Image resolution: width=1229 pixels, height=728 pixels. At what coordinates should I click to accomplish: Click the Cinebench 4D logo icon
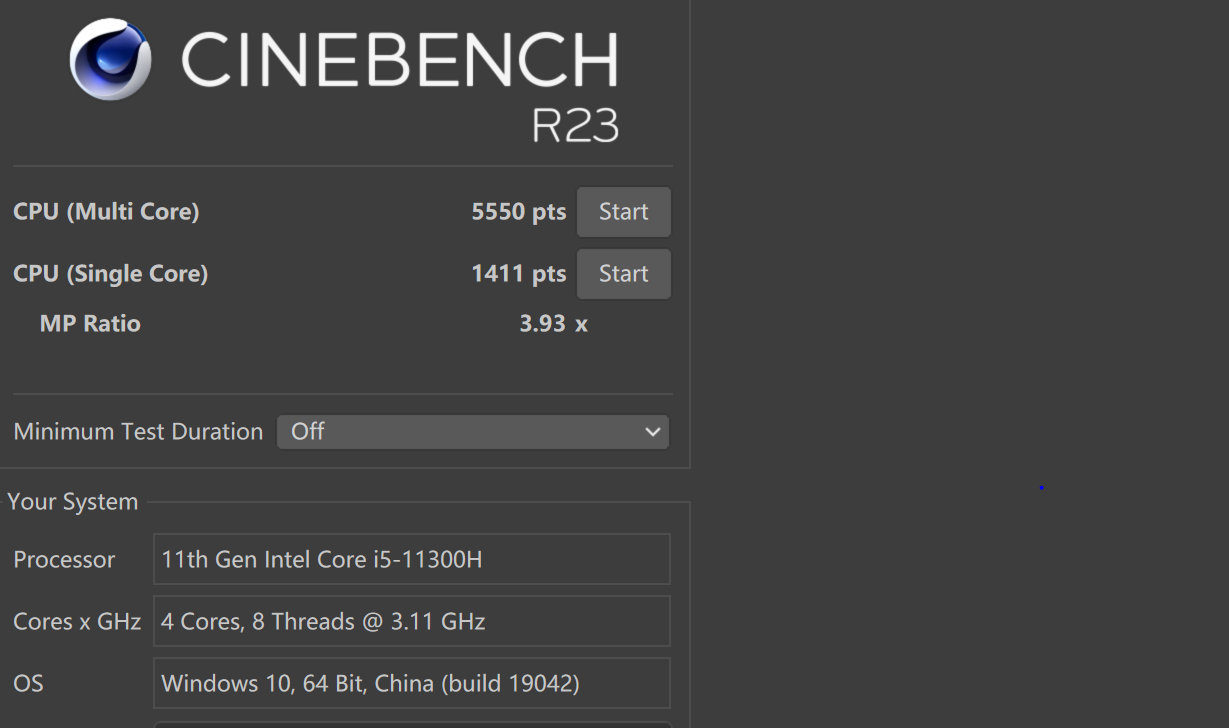[108, 59]
